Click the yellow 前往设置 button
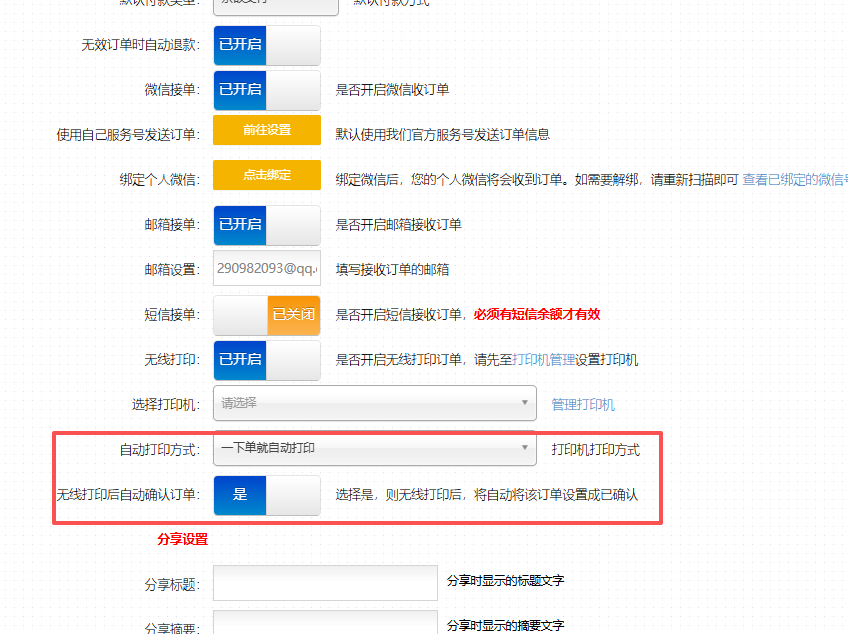The width and height of the screenshot is (848, 634). [267, 130]
